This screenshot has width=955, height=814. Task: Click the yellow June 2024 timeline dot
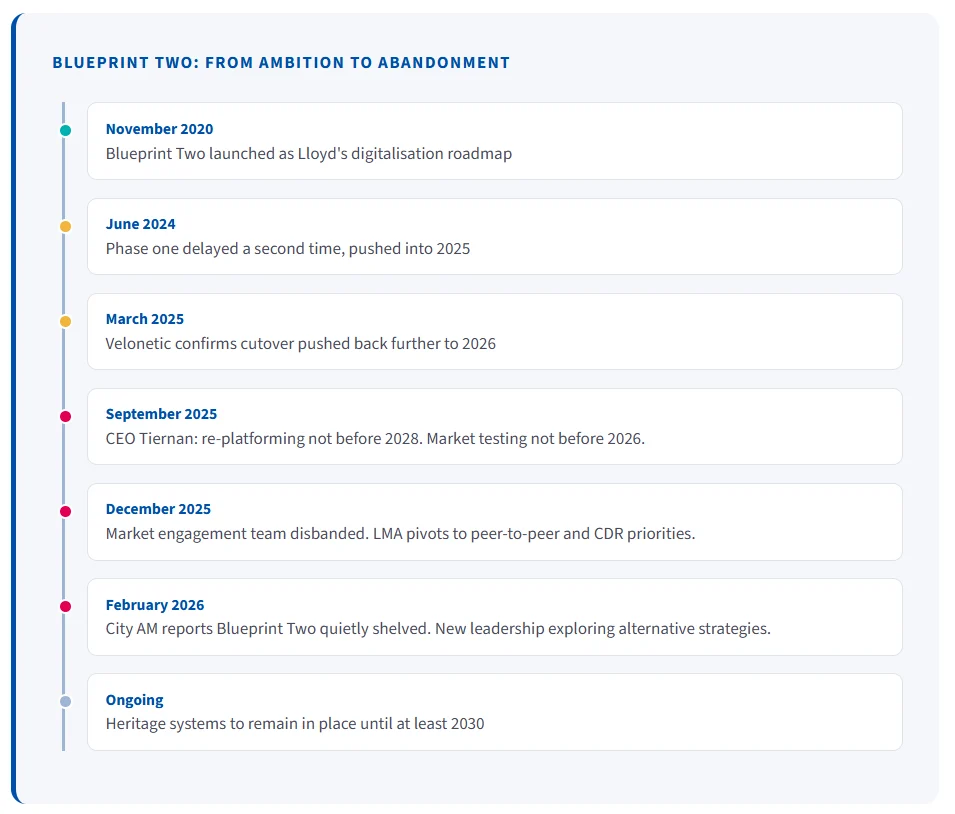pyautogui.click(x=65, y=227)
